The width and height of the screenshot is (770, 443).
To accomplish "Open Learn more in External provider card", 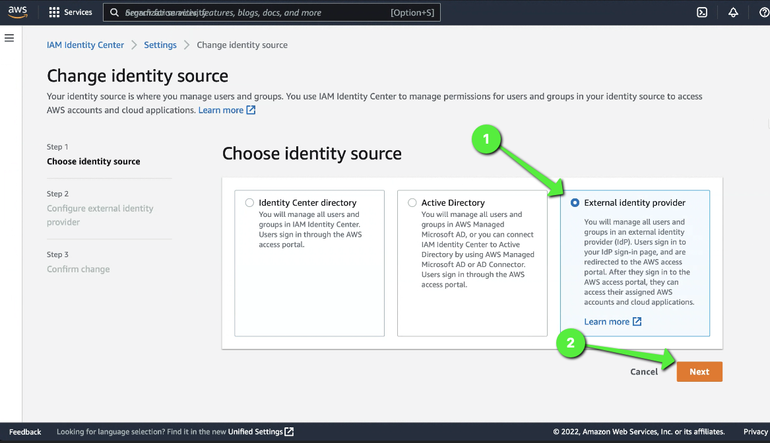I will (606, 321).
